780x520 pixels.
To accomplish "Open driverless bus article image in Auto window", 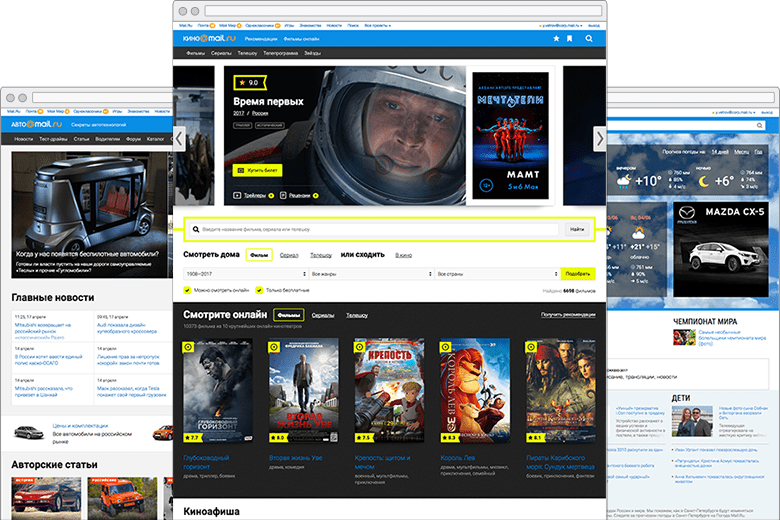I will pos(92,215).
